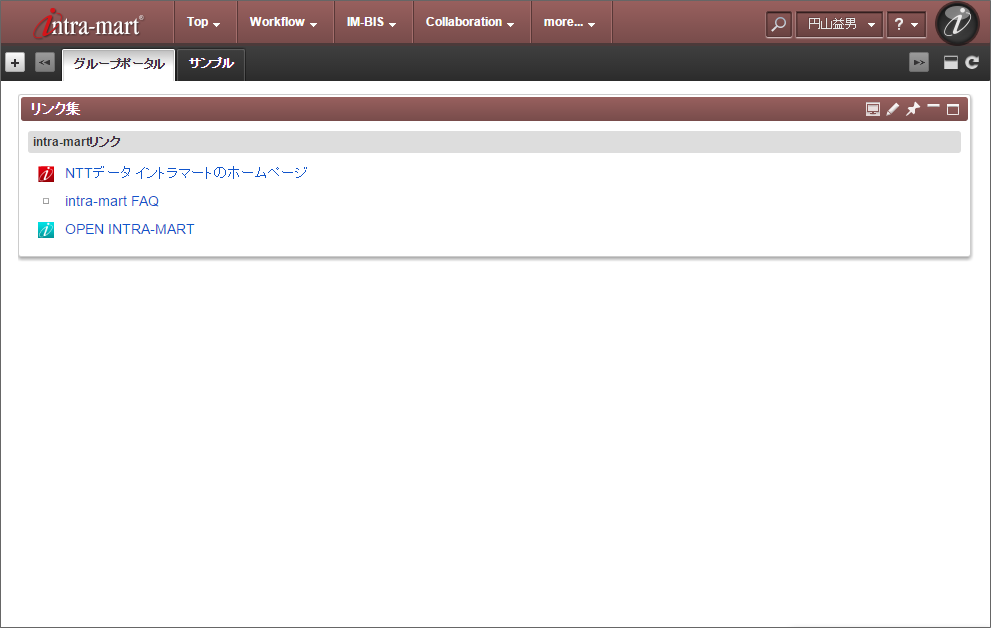
Task: Click the intra-martリンク section header
Action: pyautogui.click(x=494, y=142)
